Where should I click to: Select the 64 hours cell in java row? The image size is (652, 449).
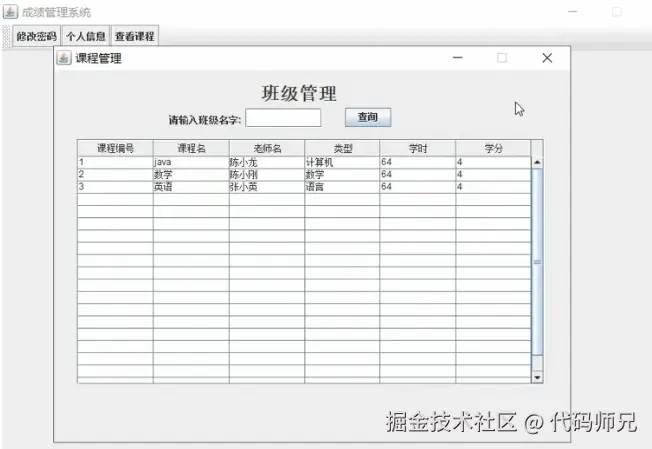tap(417, 162)
